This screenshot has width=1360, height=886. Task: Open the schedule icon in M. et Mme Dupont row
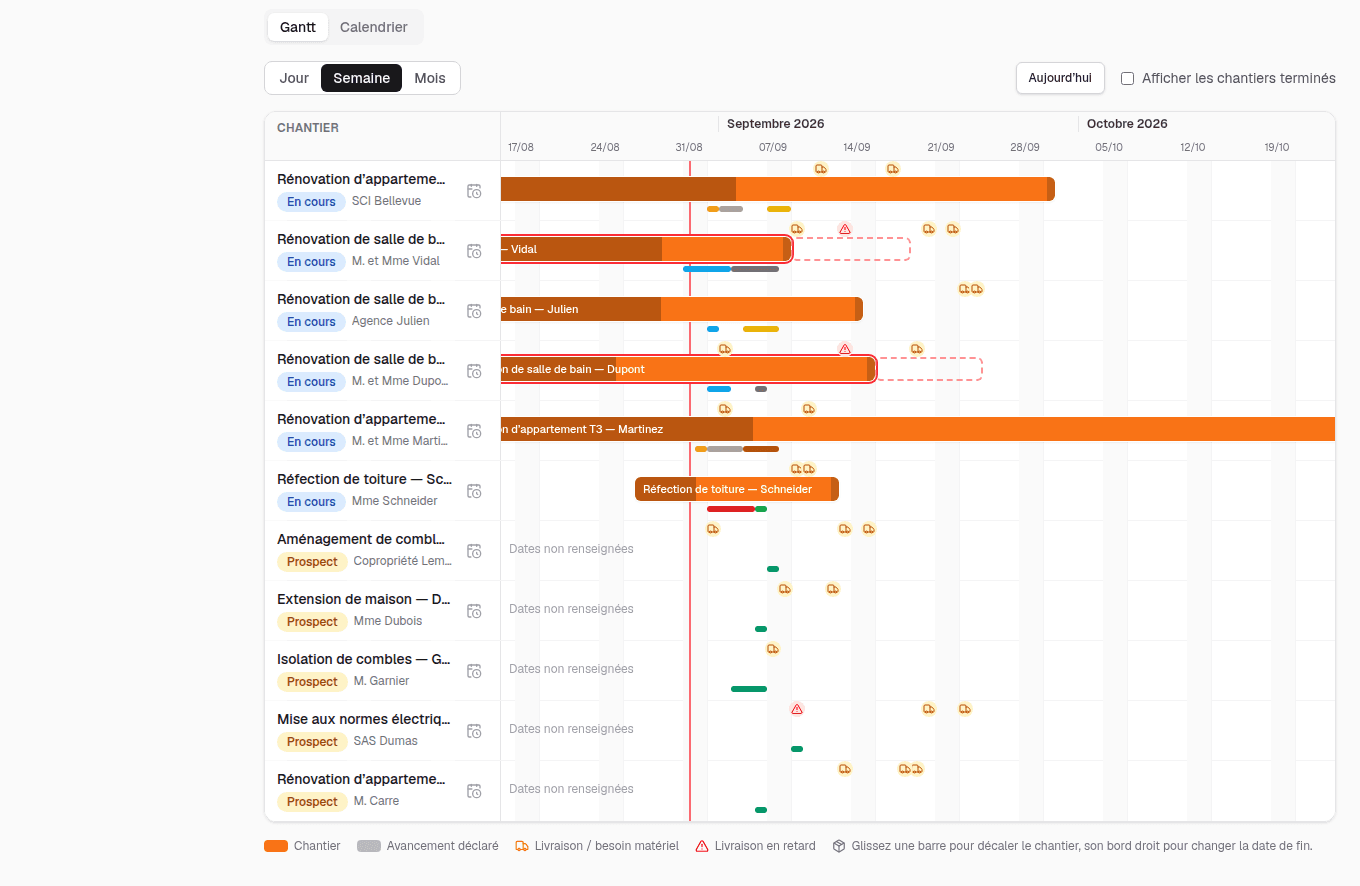[475, 371]
